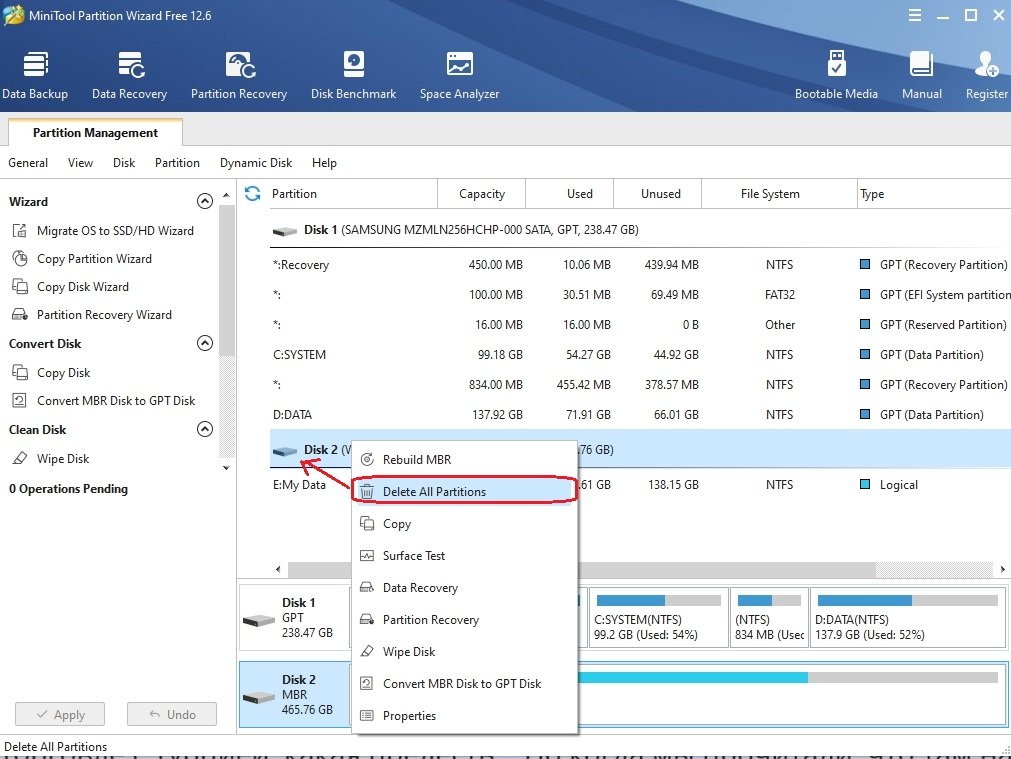This screenshot has width=1011, height=759.
Task: Click the Undo button
Action: pyautogui.click(x=172, y=715)
